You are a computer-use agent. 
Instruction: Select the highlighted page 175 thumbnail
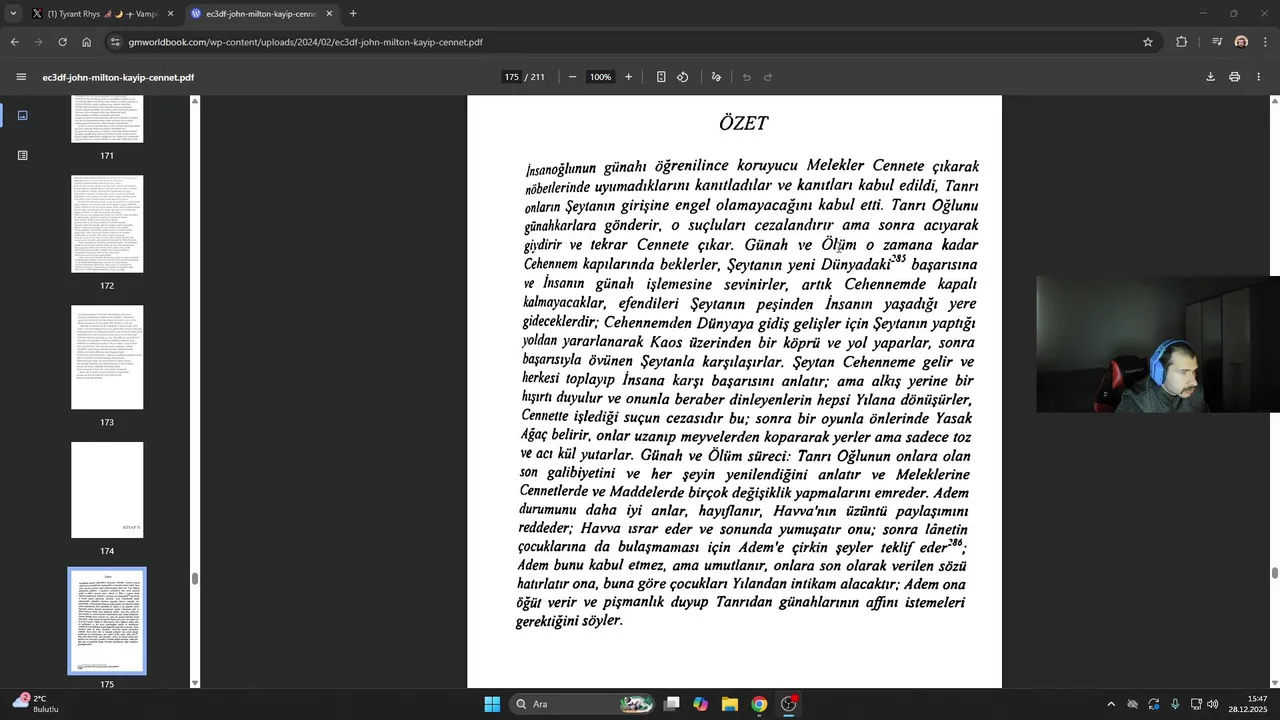pyautogui.click(x=107, y=621)
